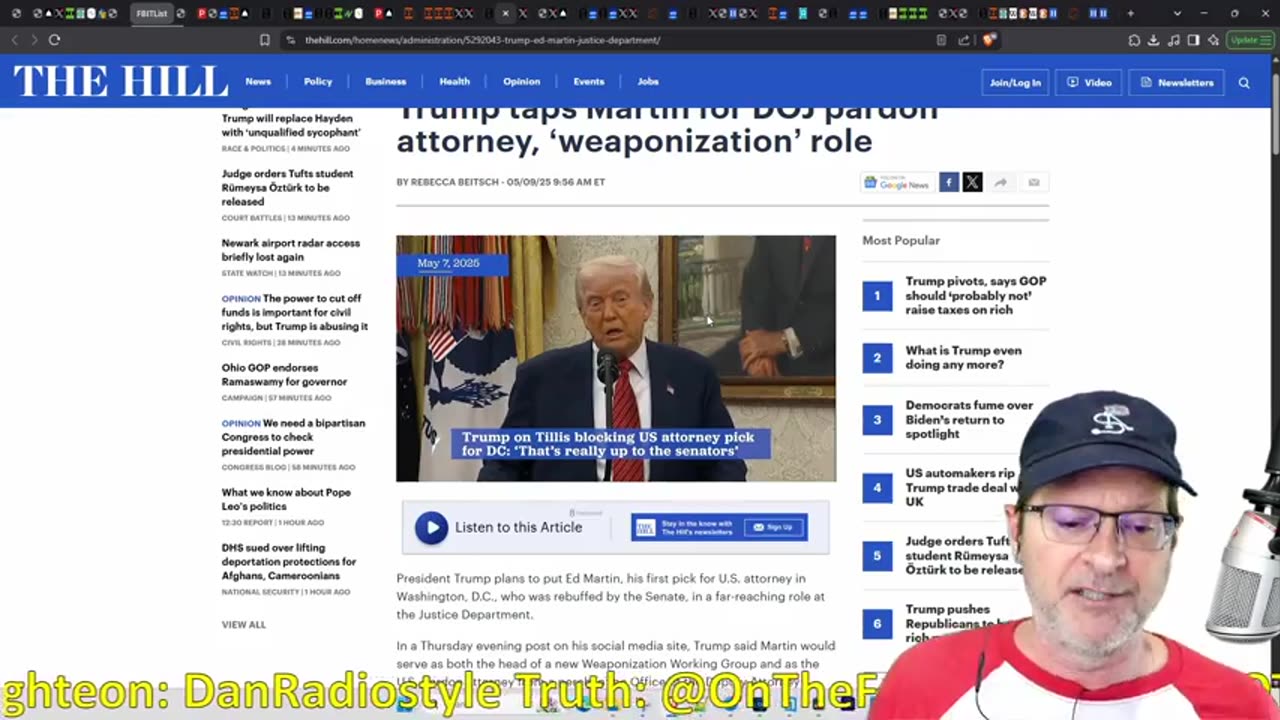Screen dimensions: 1280x720
Task: Share article on X
Action: coord(972,182)
